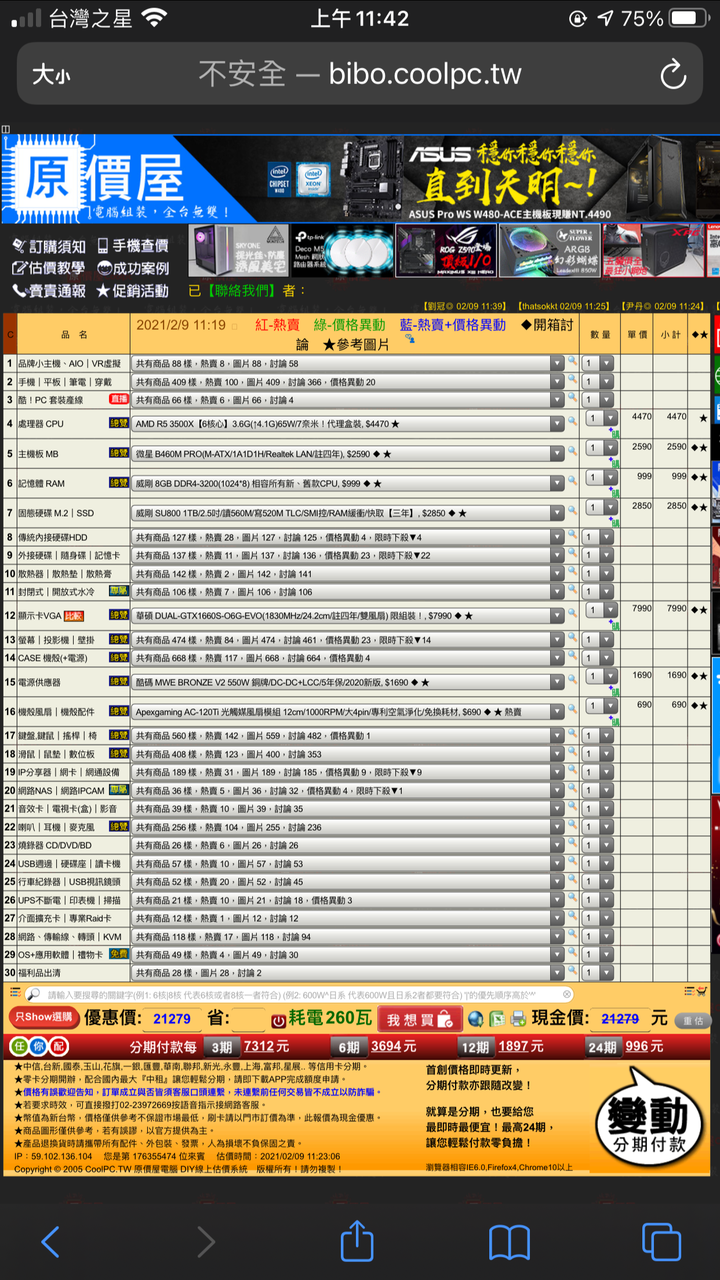Open 賣貴通報 menu link
The height and width of the screenshot is (1280, 720).
click(48, 291)
